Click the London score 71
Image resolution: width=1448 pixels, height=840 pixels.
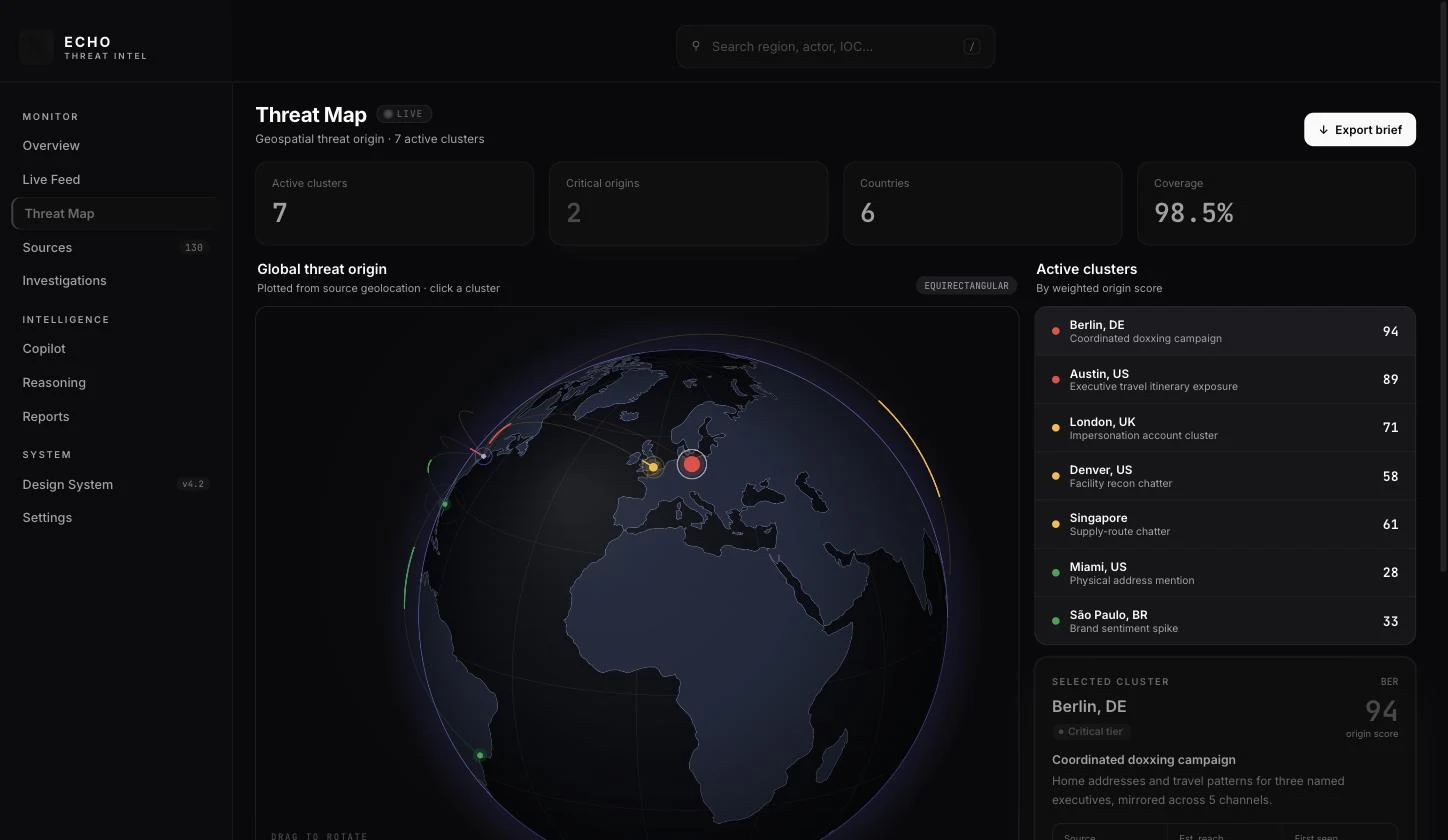tap(1390, 428)
